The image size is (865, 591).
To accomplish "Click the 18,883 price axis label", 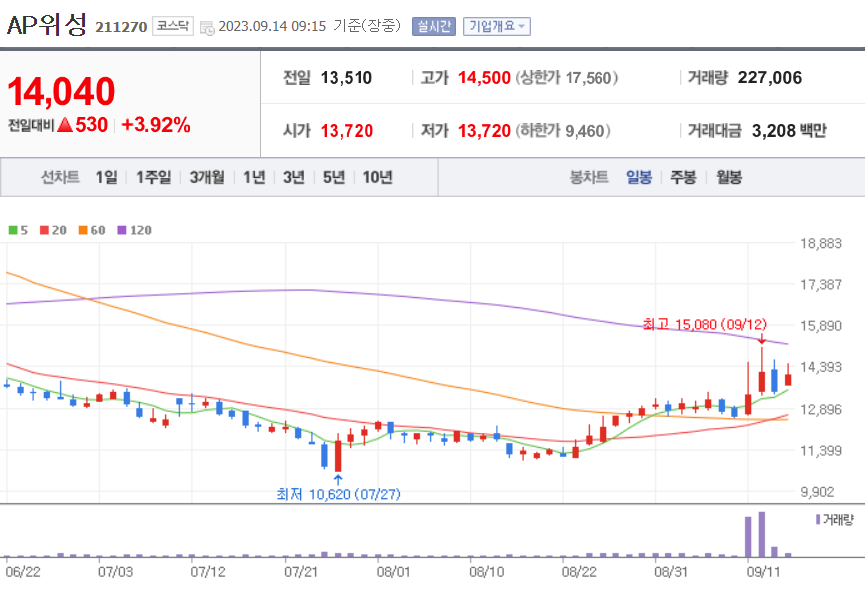I will [x=821, y=243].
